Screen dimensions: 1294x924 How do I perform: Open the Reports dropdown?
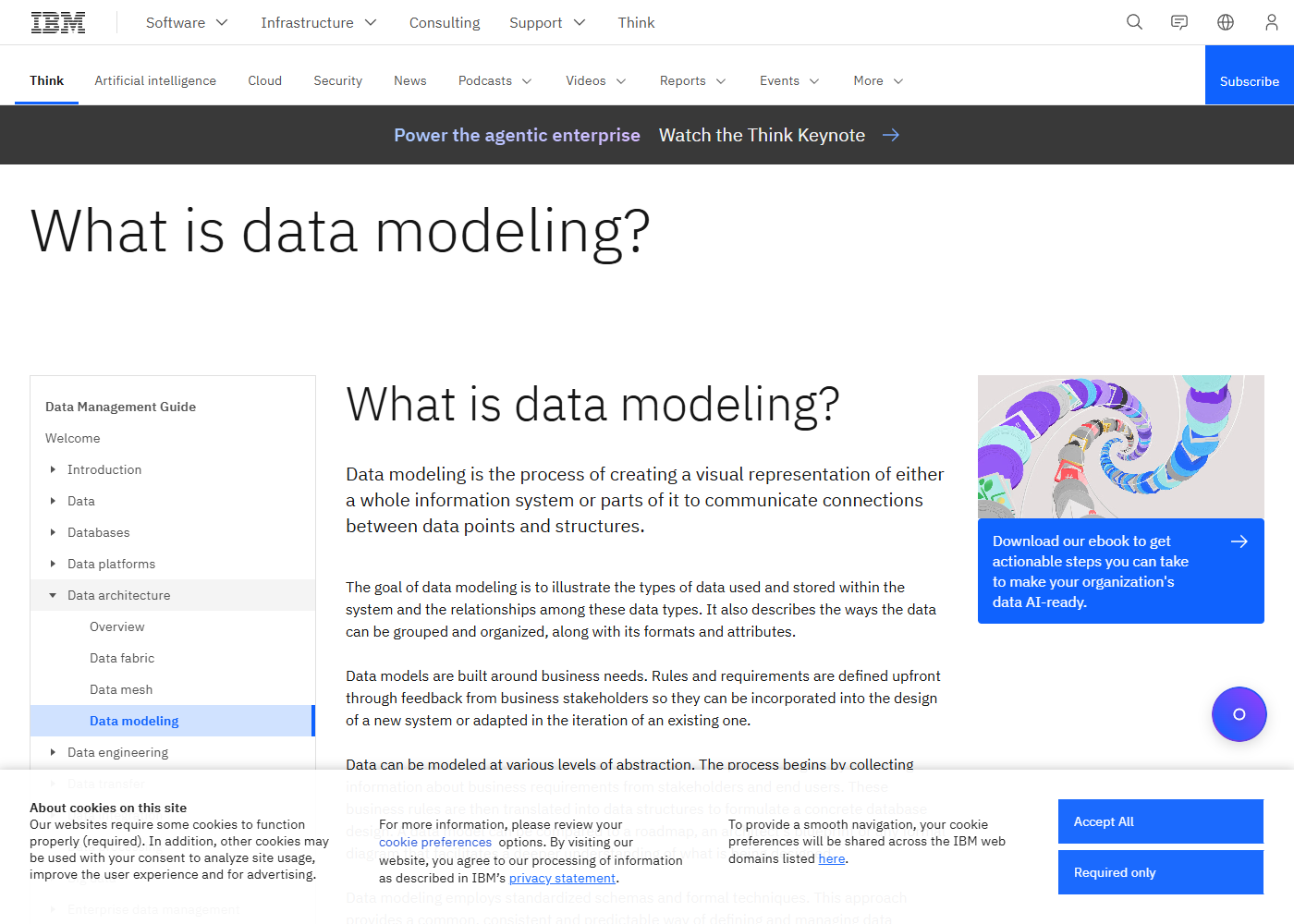tap(693, 81)
